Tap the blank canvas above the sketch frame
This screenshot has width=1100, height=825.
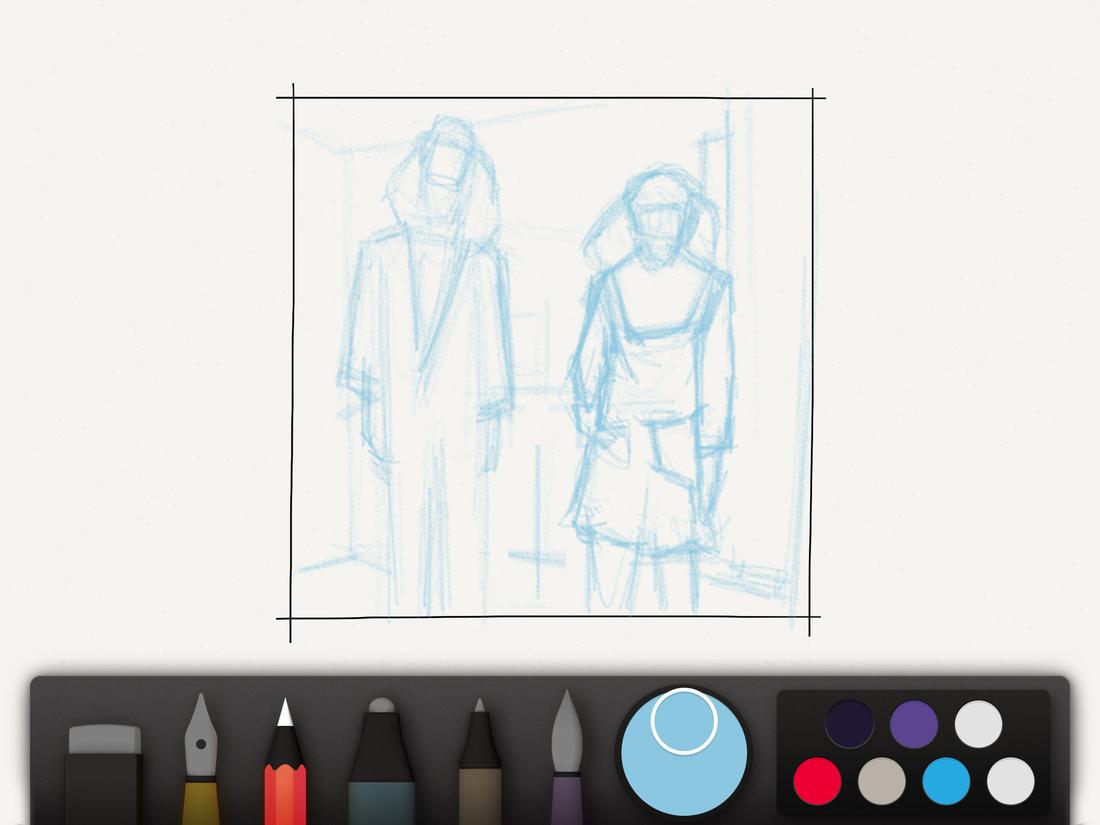point(550,45)
